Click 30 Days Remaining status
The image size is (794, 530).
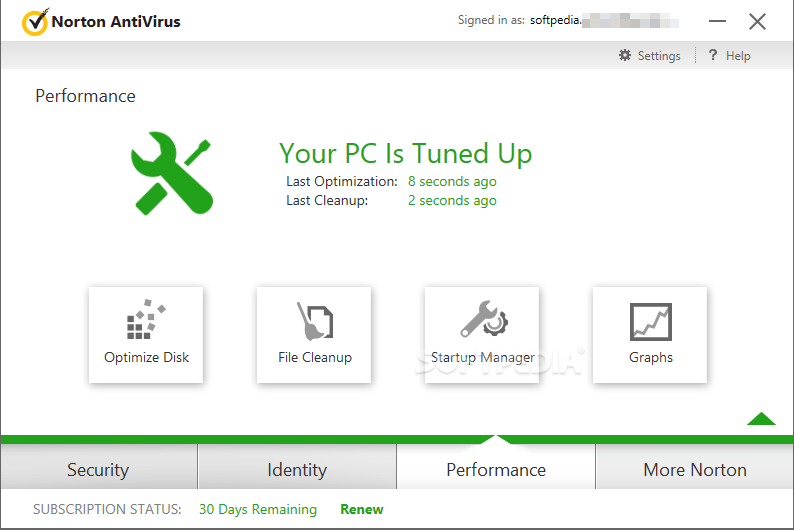[x=258, y=509]
